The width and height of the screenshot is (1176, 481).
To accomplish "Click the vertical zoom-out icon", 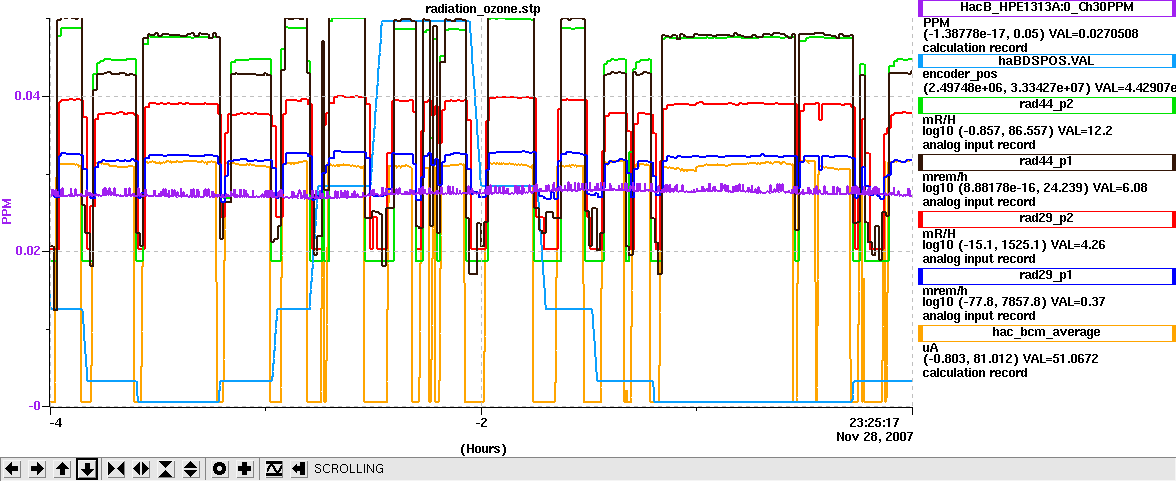I will click(x=190, y=469).
